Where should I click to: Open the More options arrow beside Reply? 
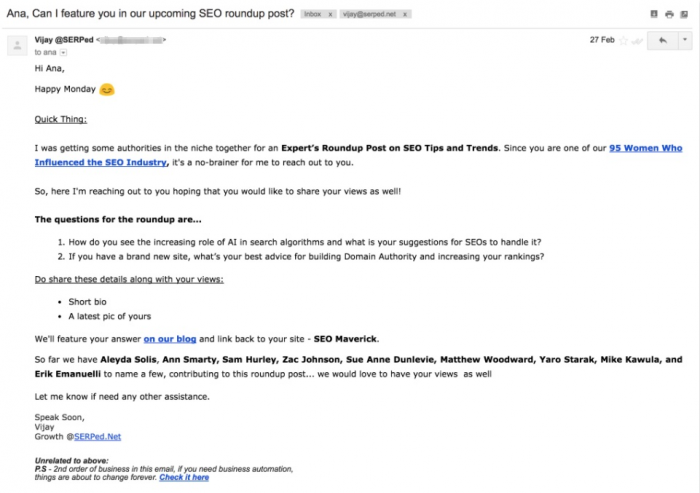(685, 41)
